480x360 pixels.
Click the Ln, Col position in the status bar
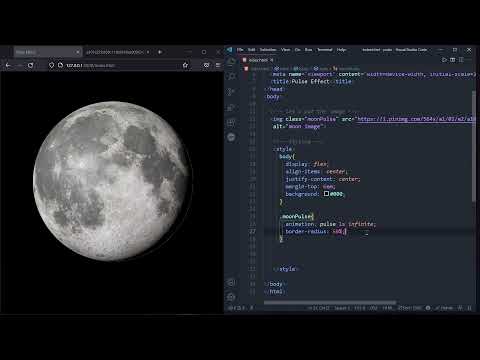click(x=319, y=308)
